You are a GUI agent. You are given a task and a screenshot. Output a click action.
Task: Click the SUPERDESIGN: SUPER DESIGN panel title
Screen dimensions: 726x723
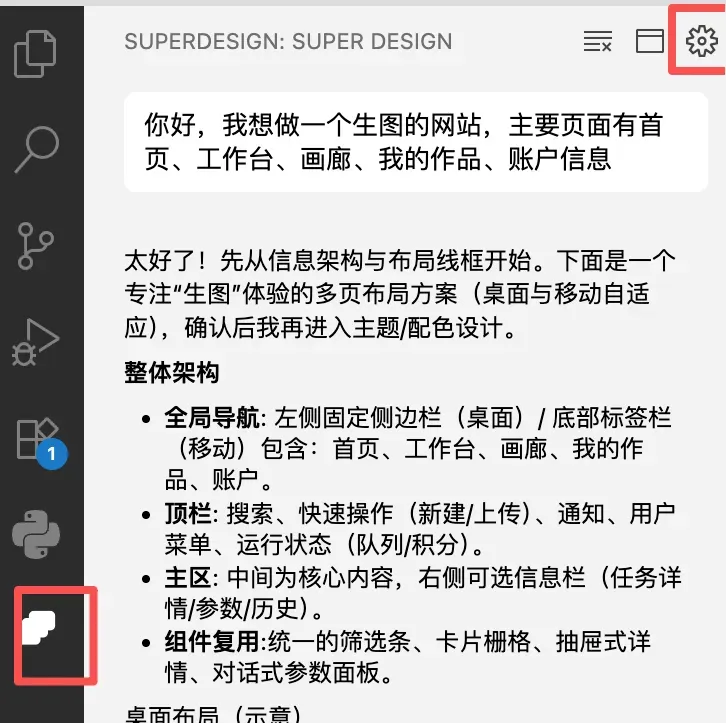tap(288, 41)
